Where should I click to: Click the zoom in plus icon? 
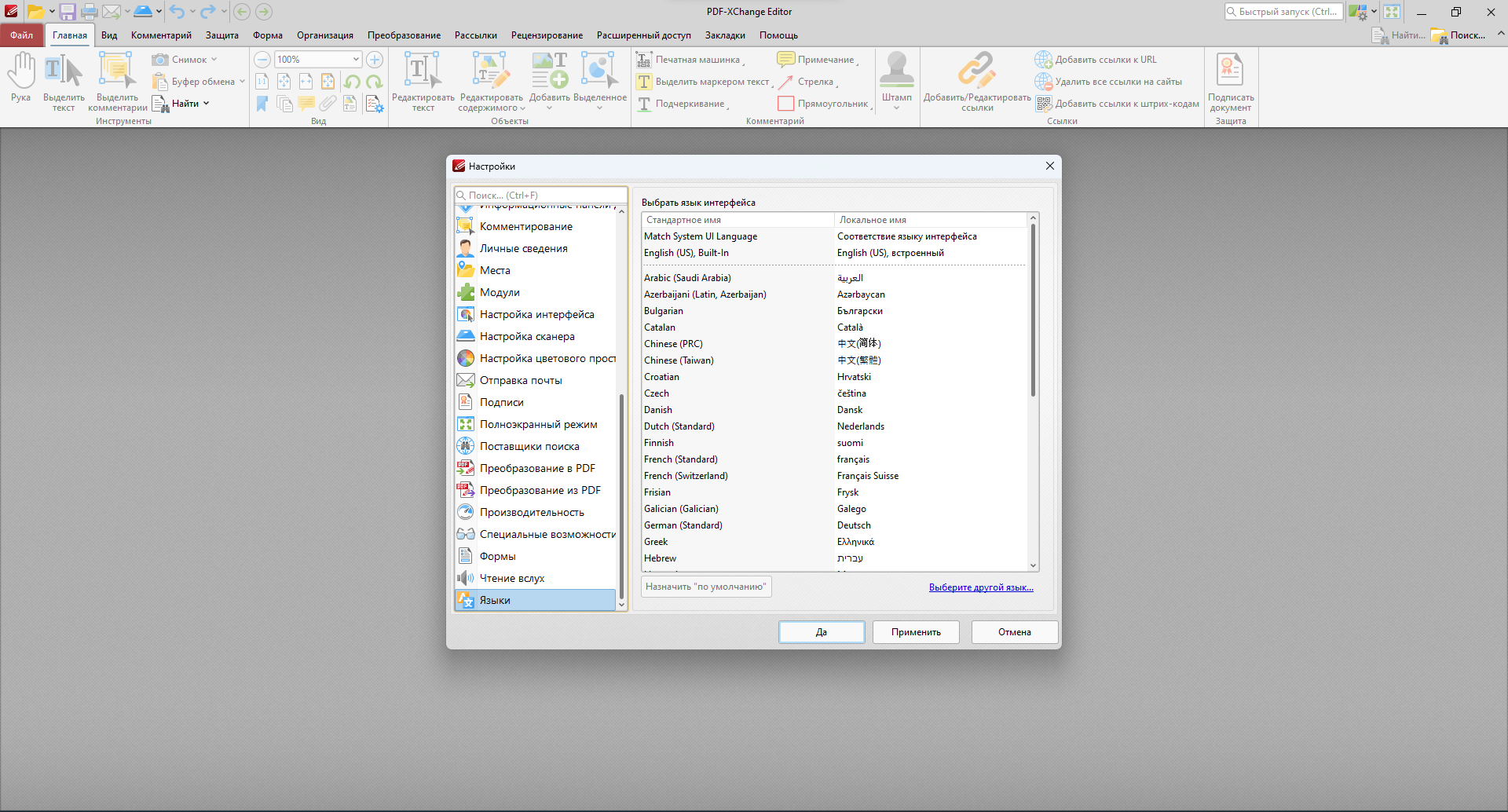click(x=375, y=60)
